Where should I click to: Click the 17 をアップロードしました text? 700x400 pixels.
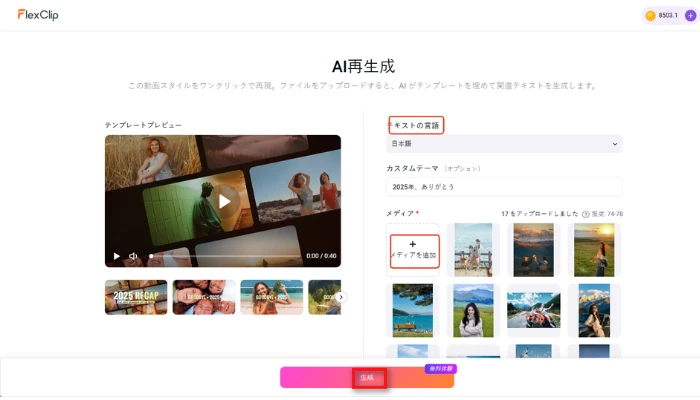point(540,214)
